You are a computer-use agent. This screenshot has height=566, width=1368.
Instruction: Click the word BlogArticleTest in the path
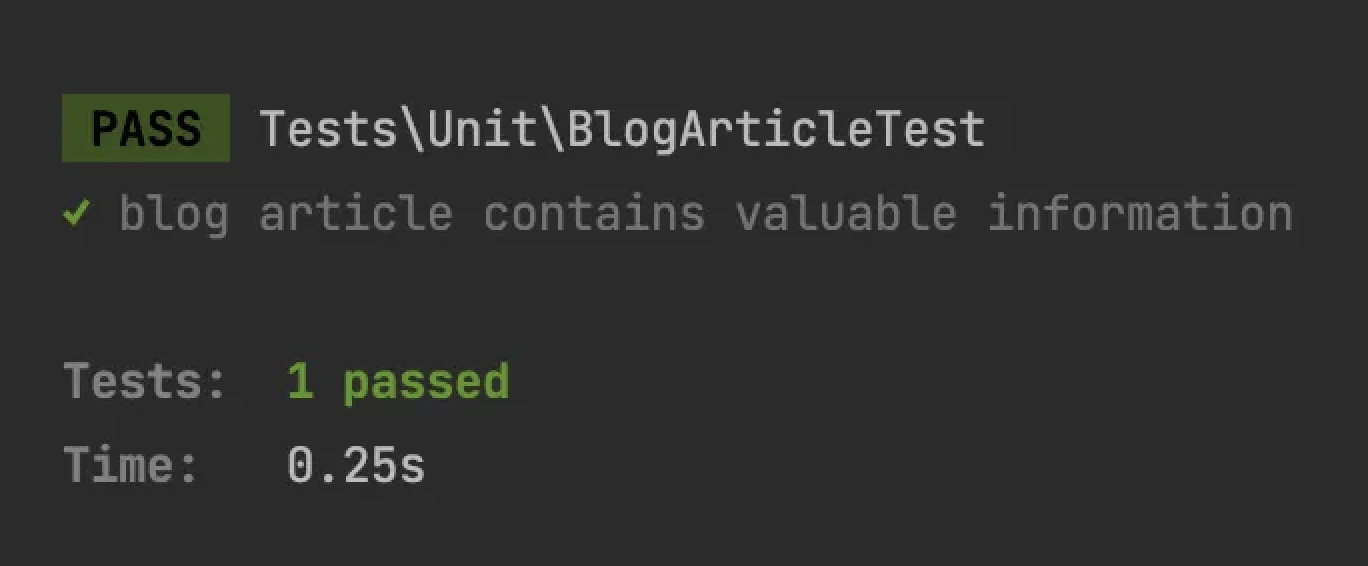pos(776,131)
